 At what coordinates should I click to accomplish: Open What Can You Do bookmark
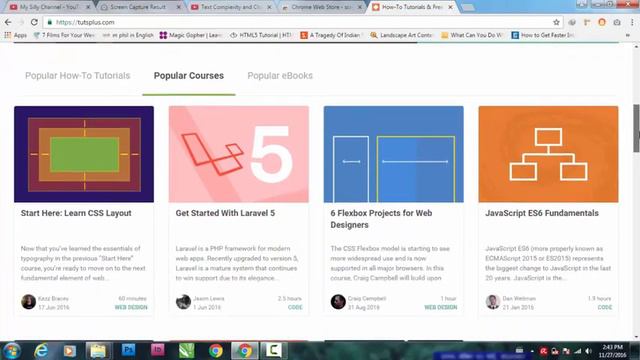[x=472, y=35]
